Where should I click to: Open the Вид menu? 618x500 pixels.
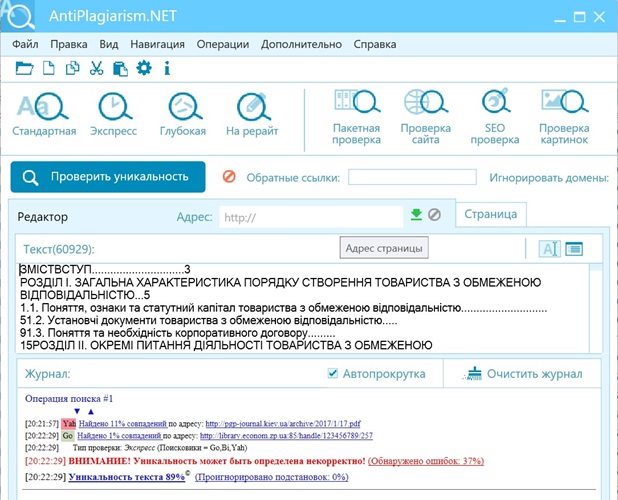(x=109, y=44)
